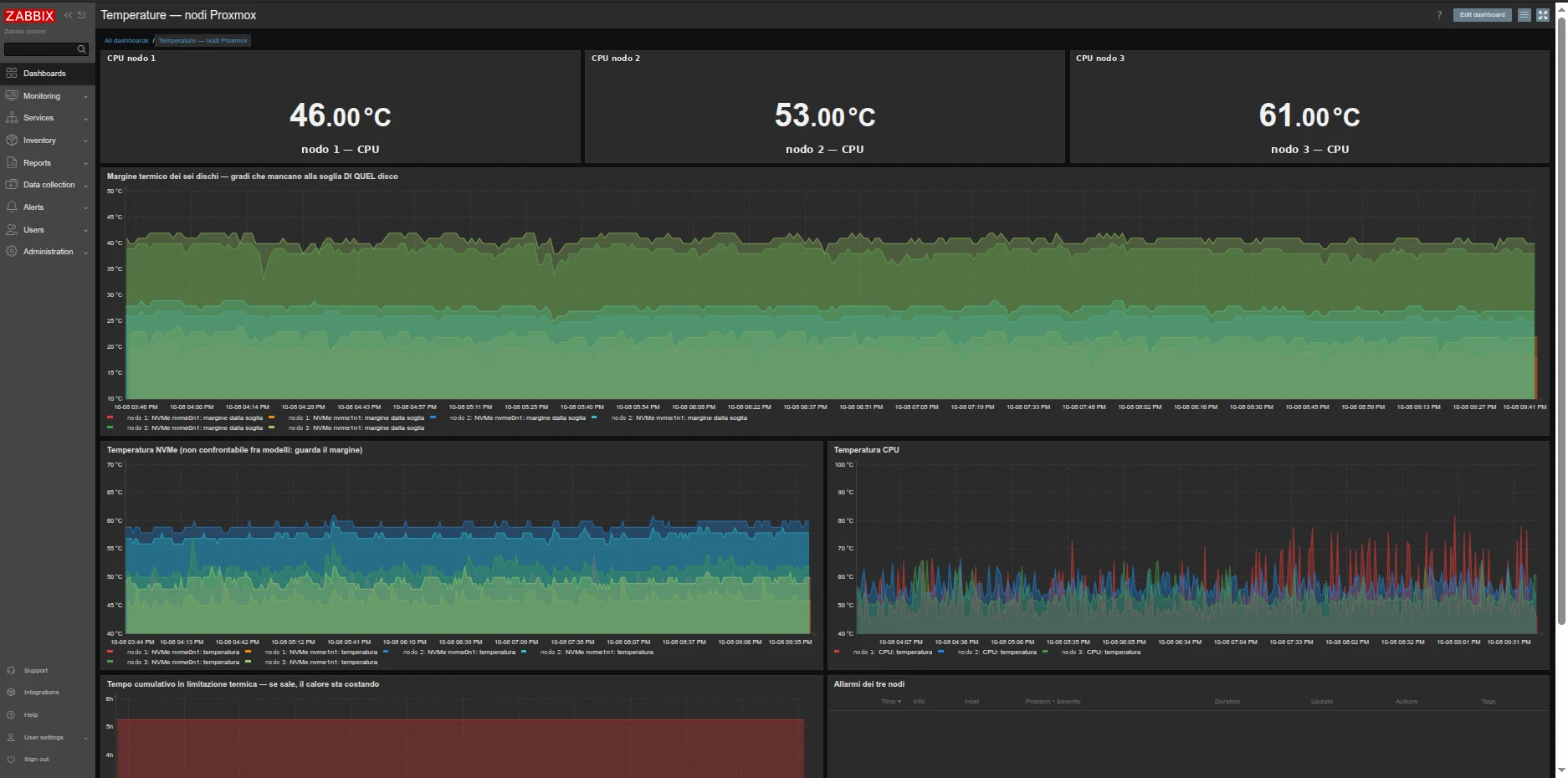This screenshot has width=1568, height=778.
Task: Click red swatch of 'nodo 1: CPU: temperatura'
Action: 837,652
